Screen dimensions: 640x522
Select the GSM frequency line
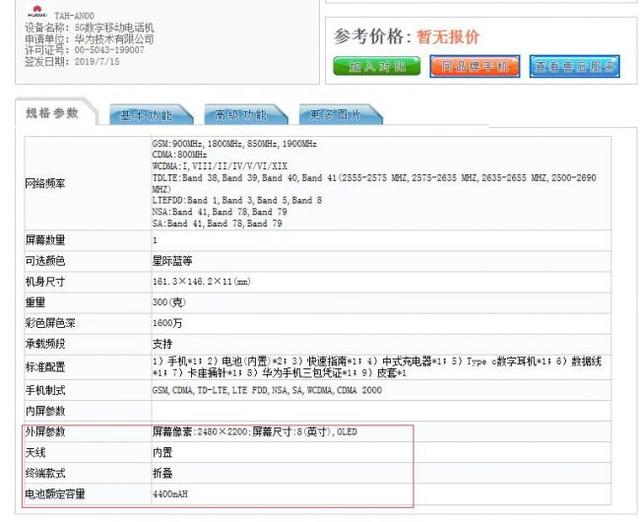[234, 144]
